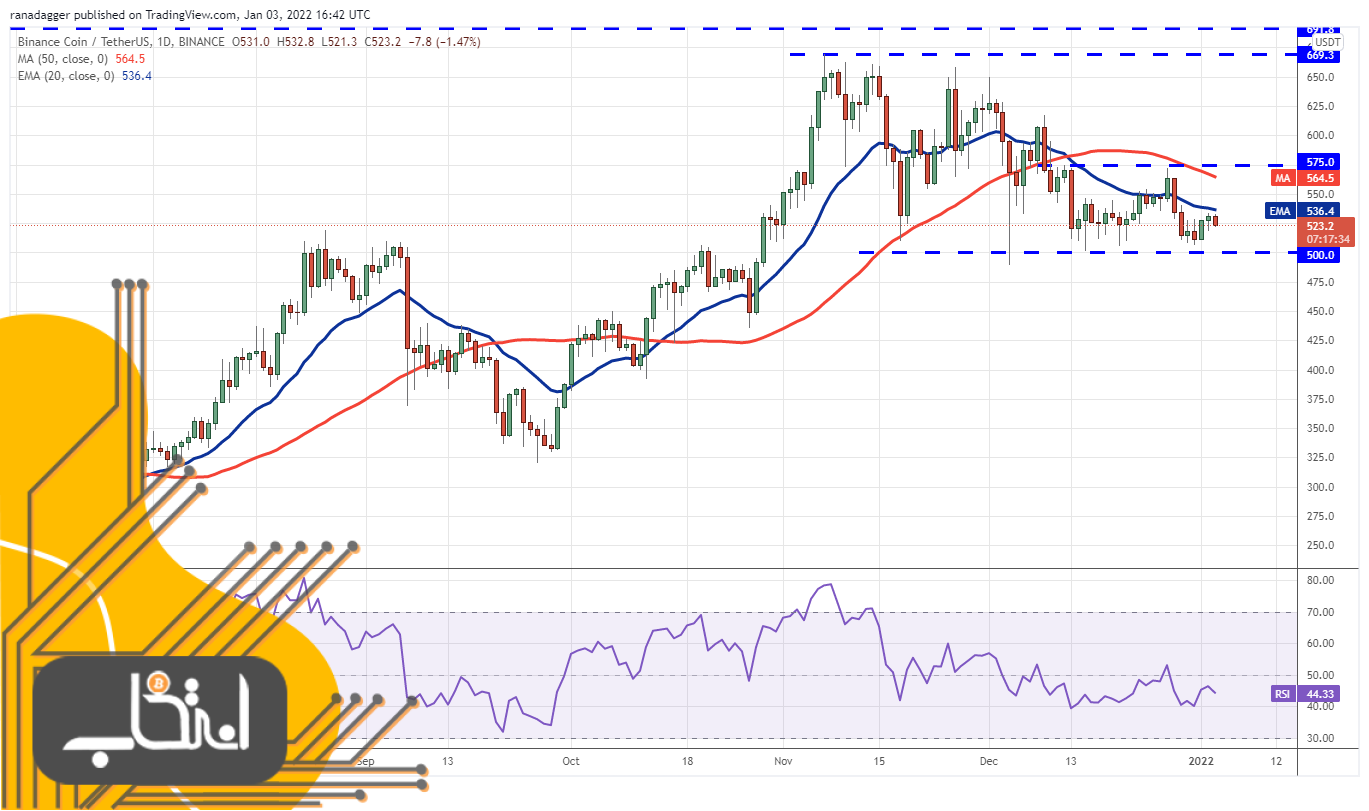Click the 2022 date axis label
The height and width of the screenshot is (811, 1369).
1203,761
